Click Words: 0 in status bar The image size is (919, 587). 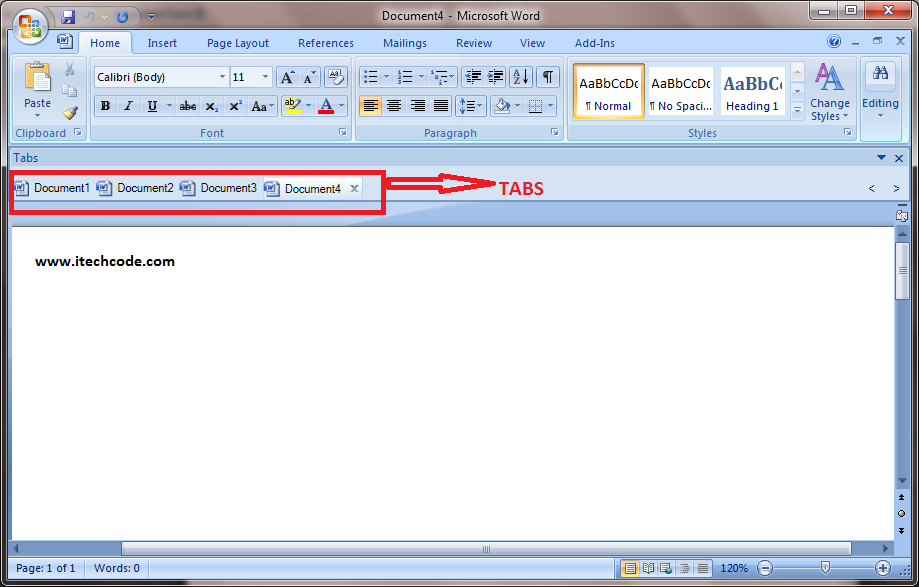[x=117, y=568]
